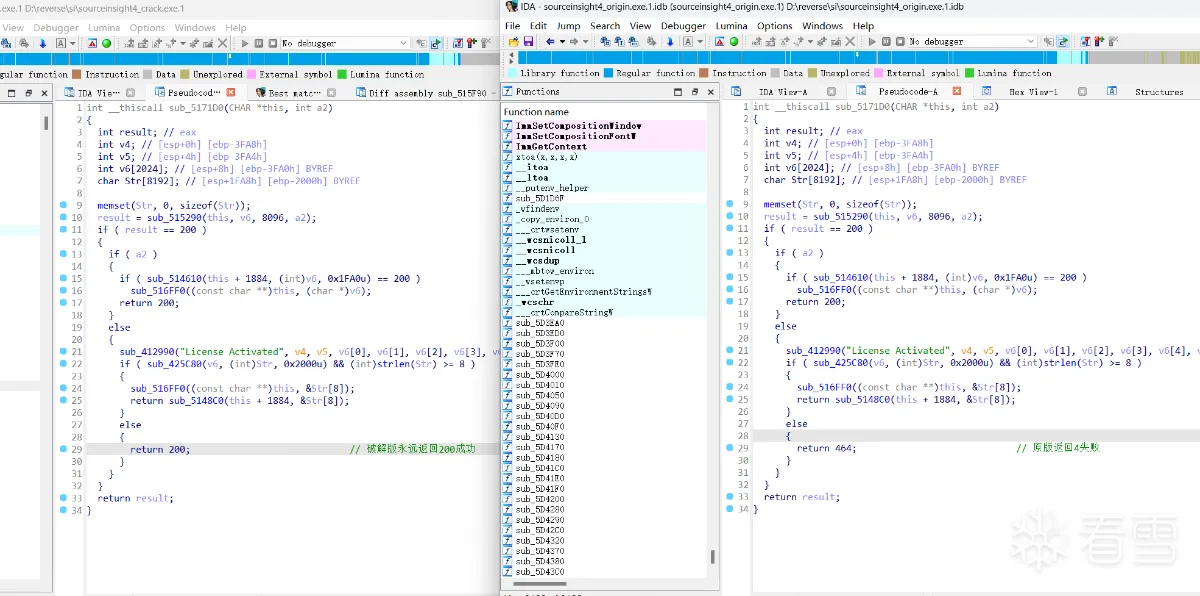This screenshot has height=596, width=1200.
Task: Toggle breakpoint dot at line 9, right pseudocode
Action: [x=728, y=204]
